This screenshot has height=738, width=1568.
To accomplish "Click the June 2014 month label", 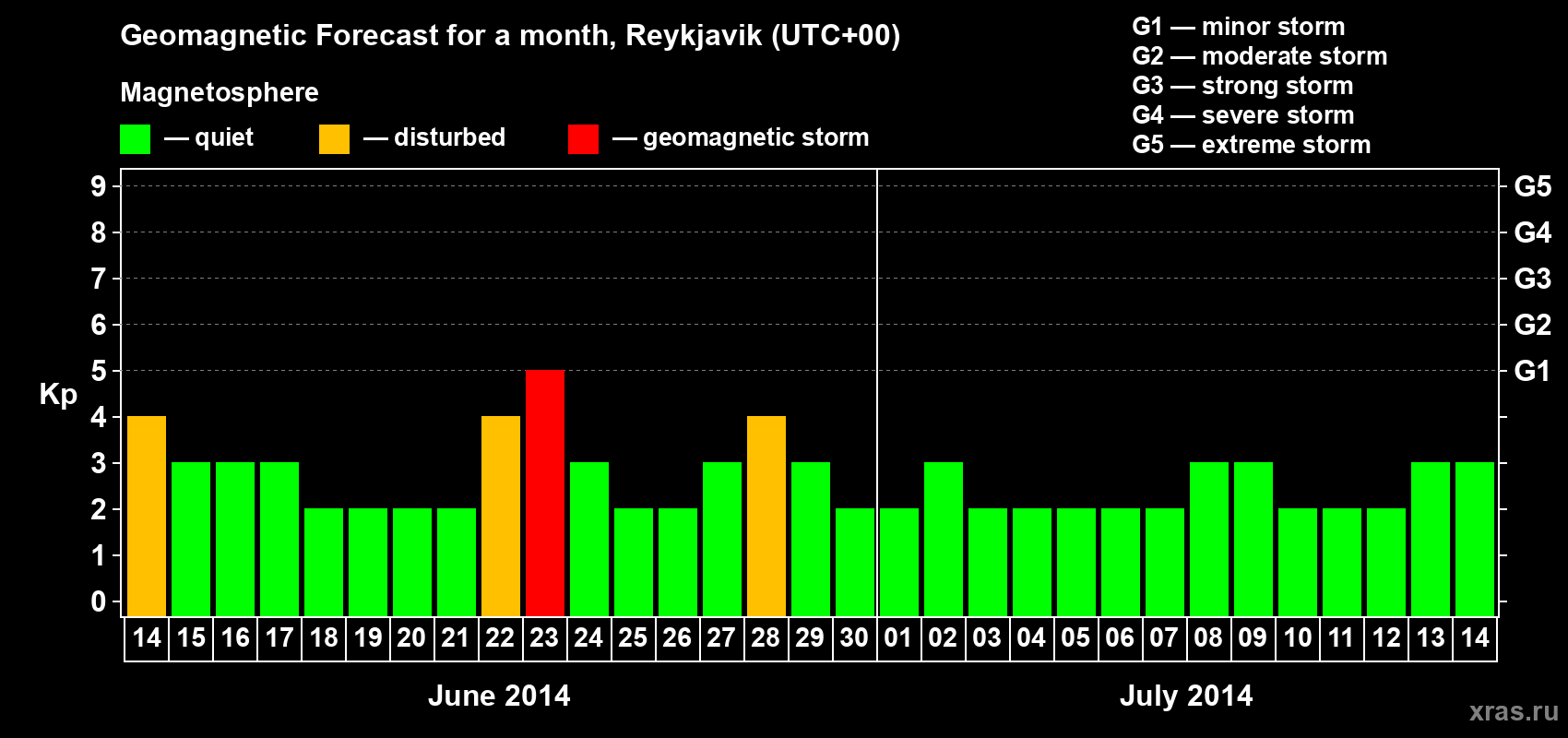I will coord(499,696).
